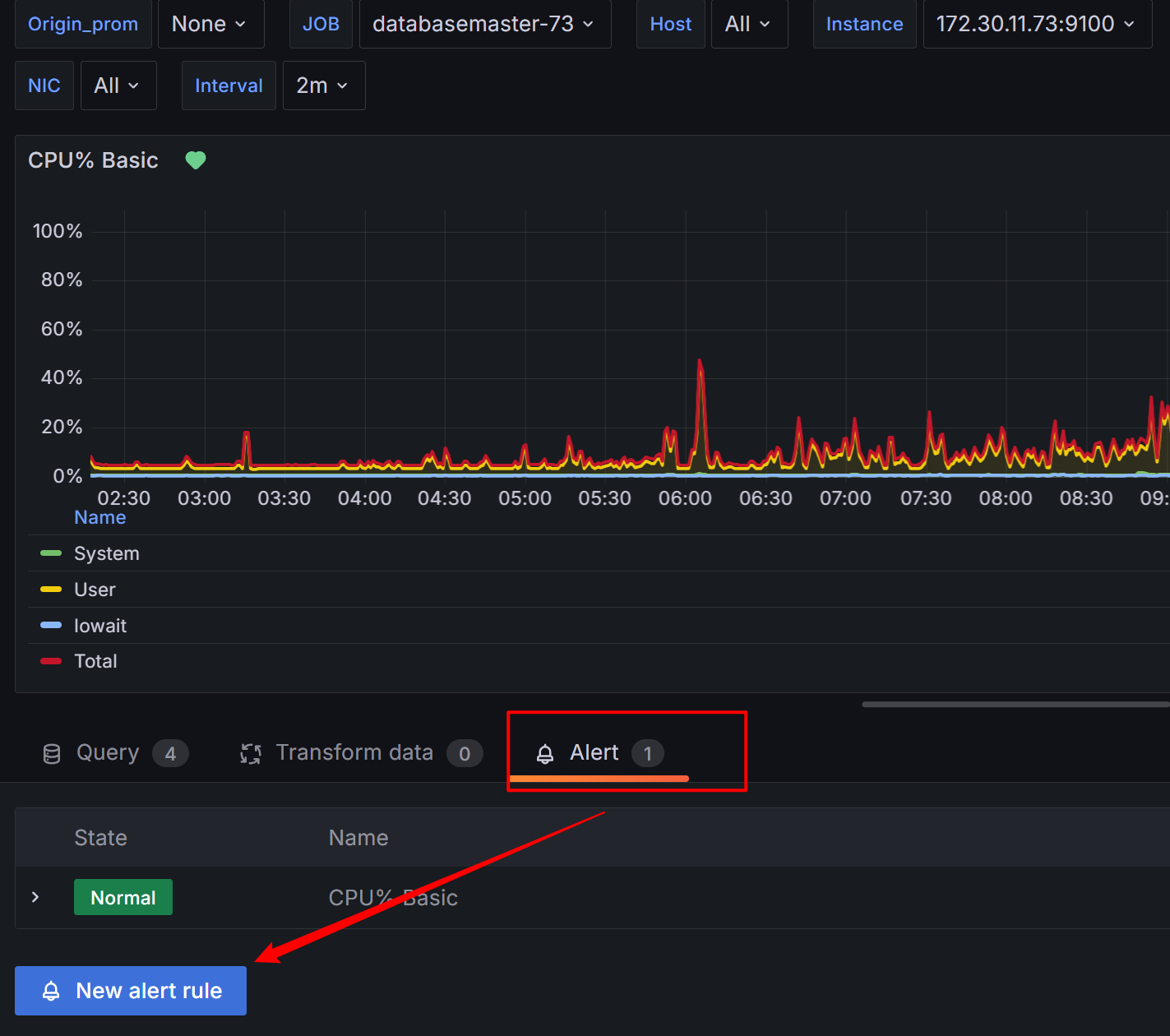The height and width of the screenshot is (1036, 1170).
Task: Open the Interval dropdown set to 2m
Action: [324, 86]
